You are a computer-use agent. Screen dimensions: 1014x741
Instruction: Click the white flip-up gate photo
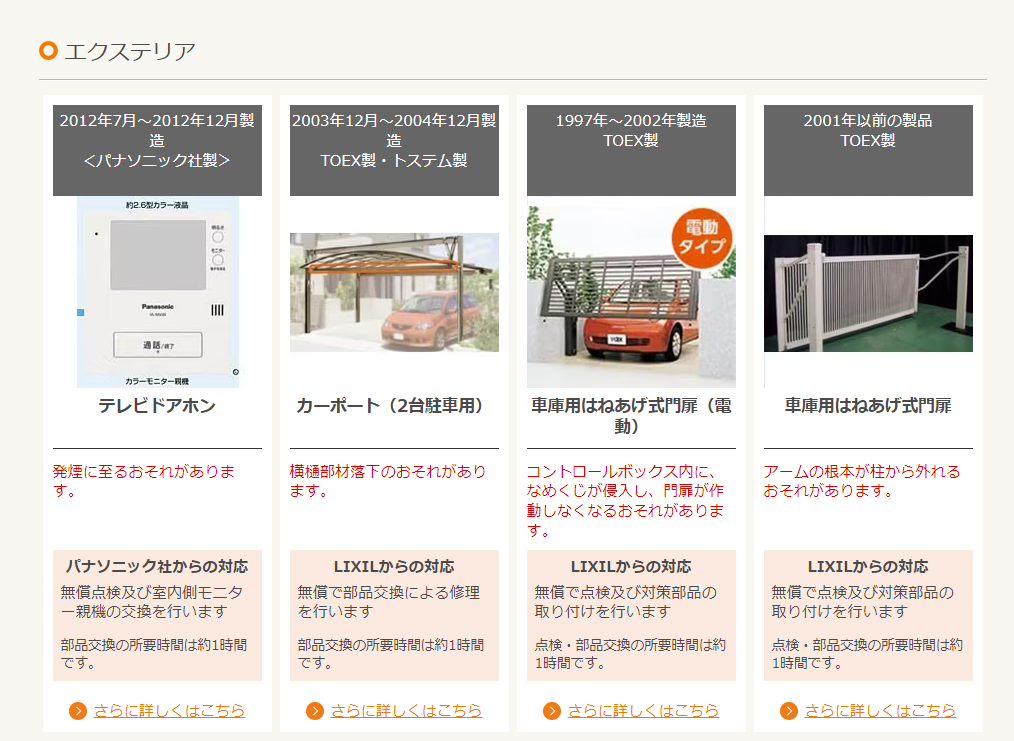(868, 293)
